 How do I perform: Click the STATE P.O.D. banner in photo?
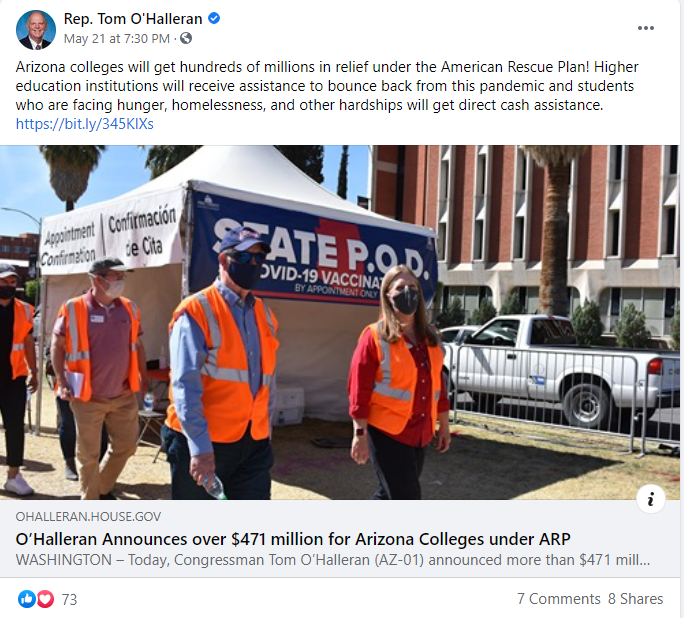click(x=314, y=247)
